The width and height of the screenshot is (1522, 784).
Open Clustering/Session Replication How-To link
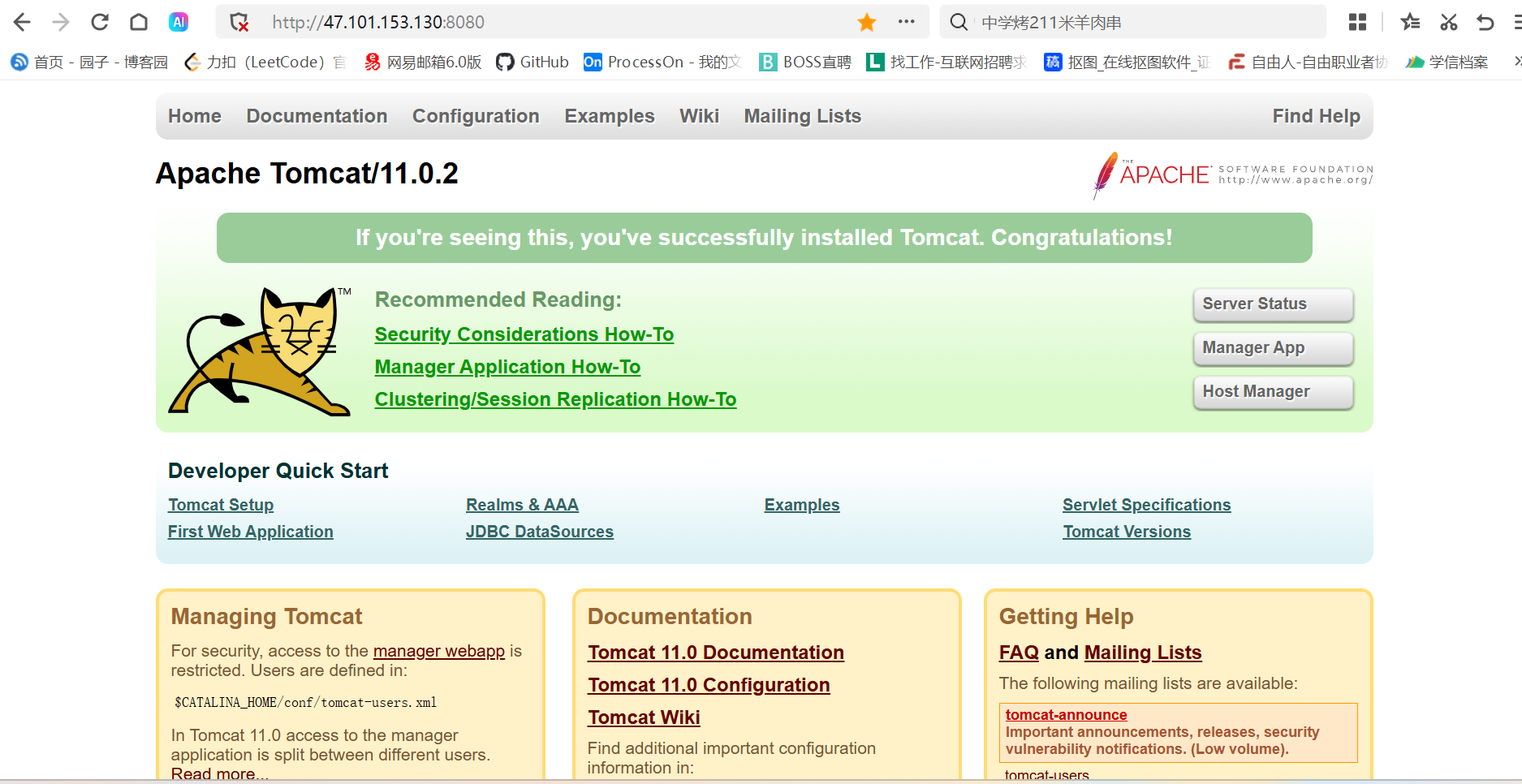[555, 399]
